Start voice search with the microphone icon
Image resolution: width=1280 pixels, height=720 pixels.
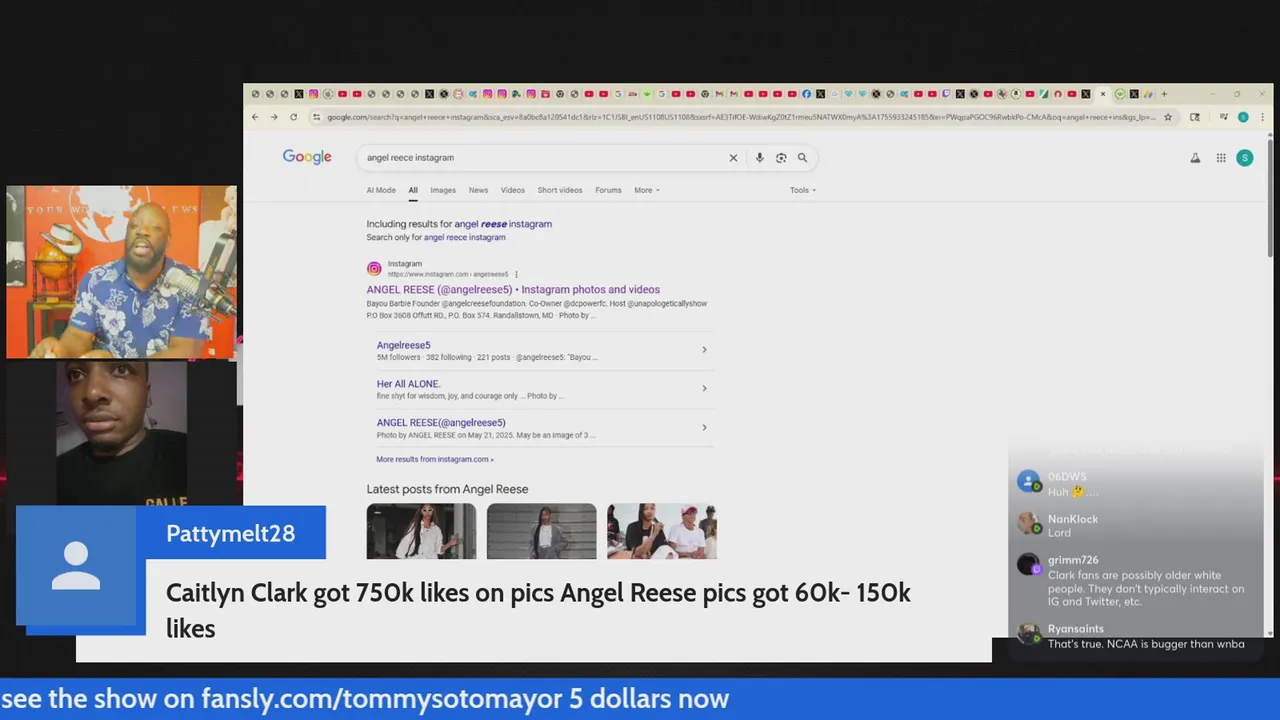(760, 158)
